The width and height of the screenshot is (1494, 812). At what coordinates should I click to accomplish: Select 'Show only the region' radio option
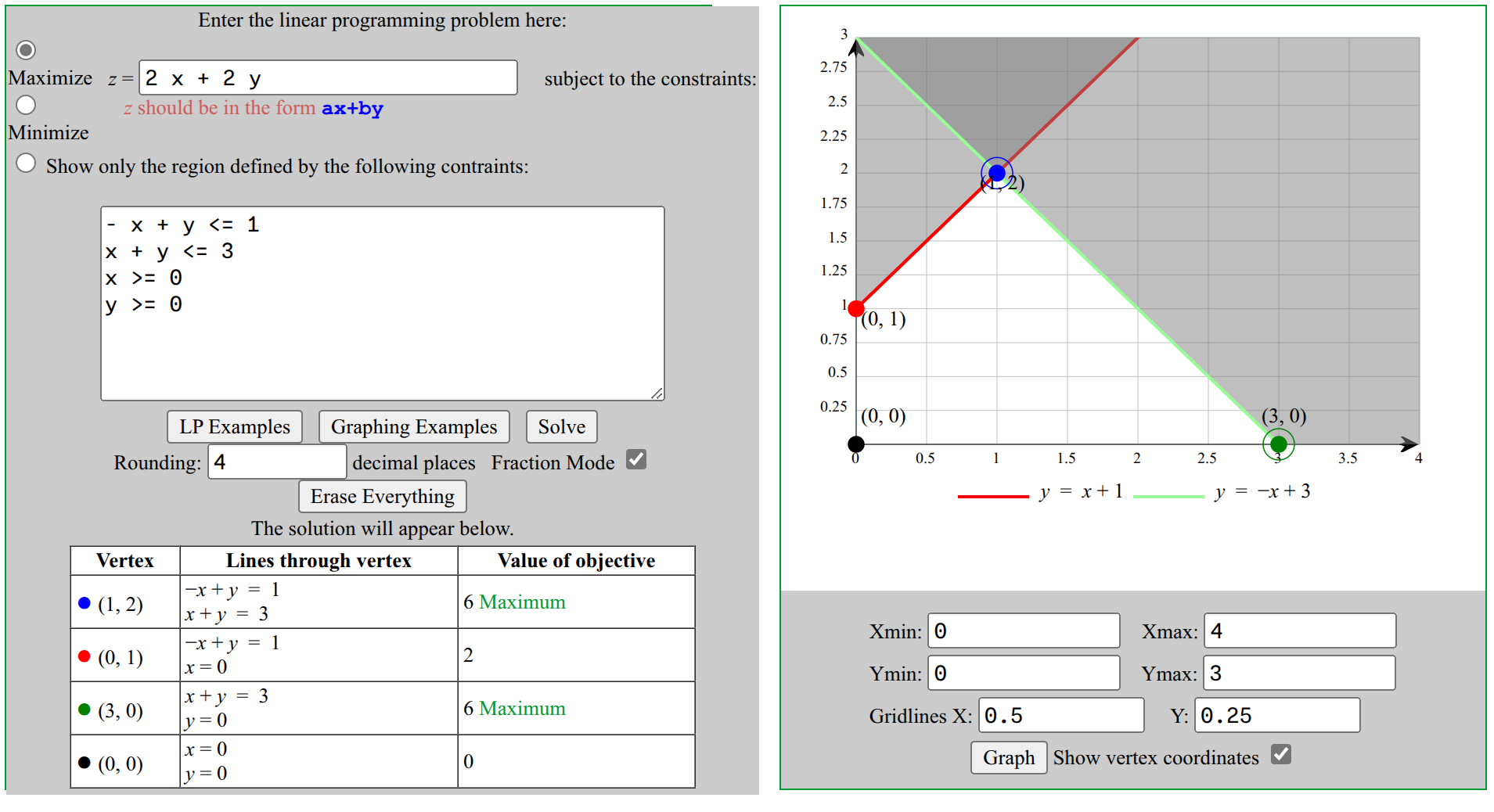pos(26,163)
